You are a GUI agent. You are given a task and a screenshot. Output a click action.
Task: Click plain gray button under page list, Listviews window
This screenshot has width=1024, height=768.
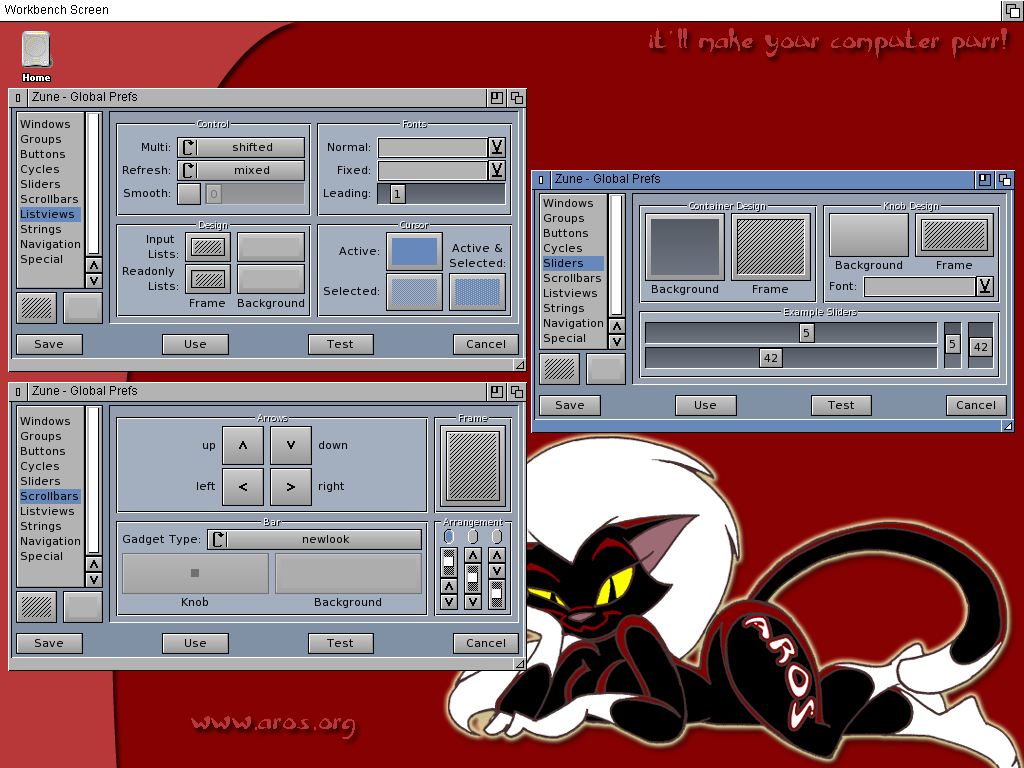coord(83,308)
